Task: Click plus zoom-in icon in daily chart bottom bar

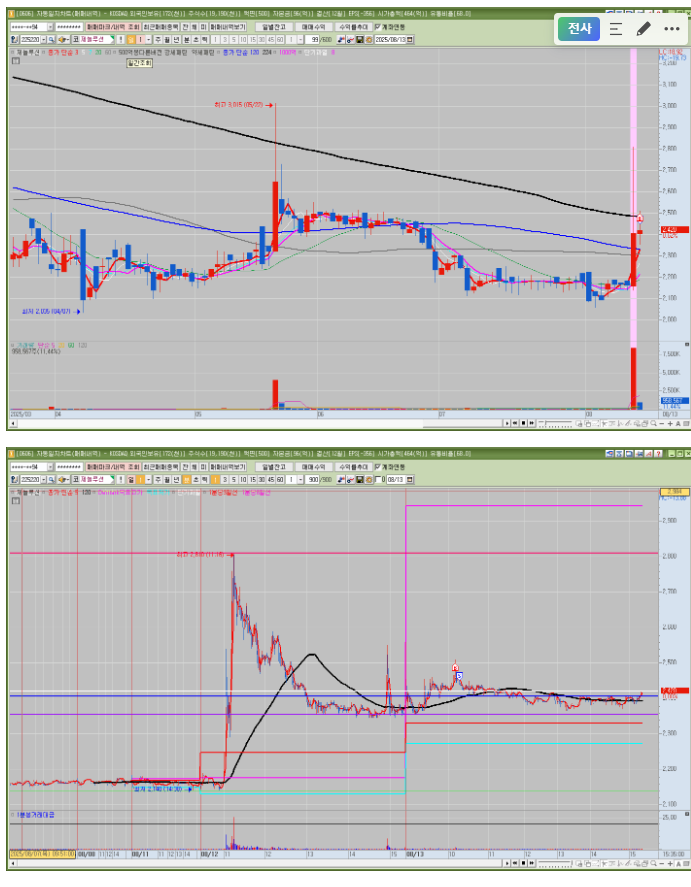Action: pyautogui.click(x=670, y=423)
